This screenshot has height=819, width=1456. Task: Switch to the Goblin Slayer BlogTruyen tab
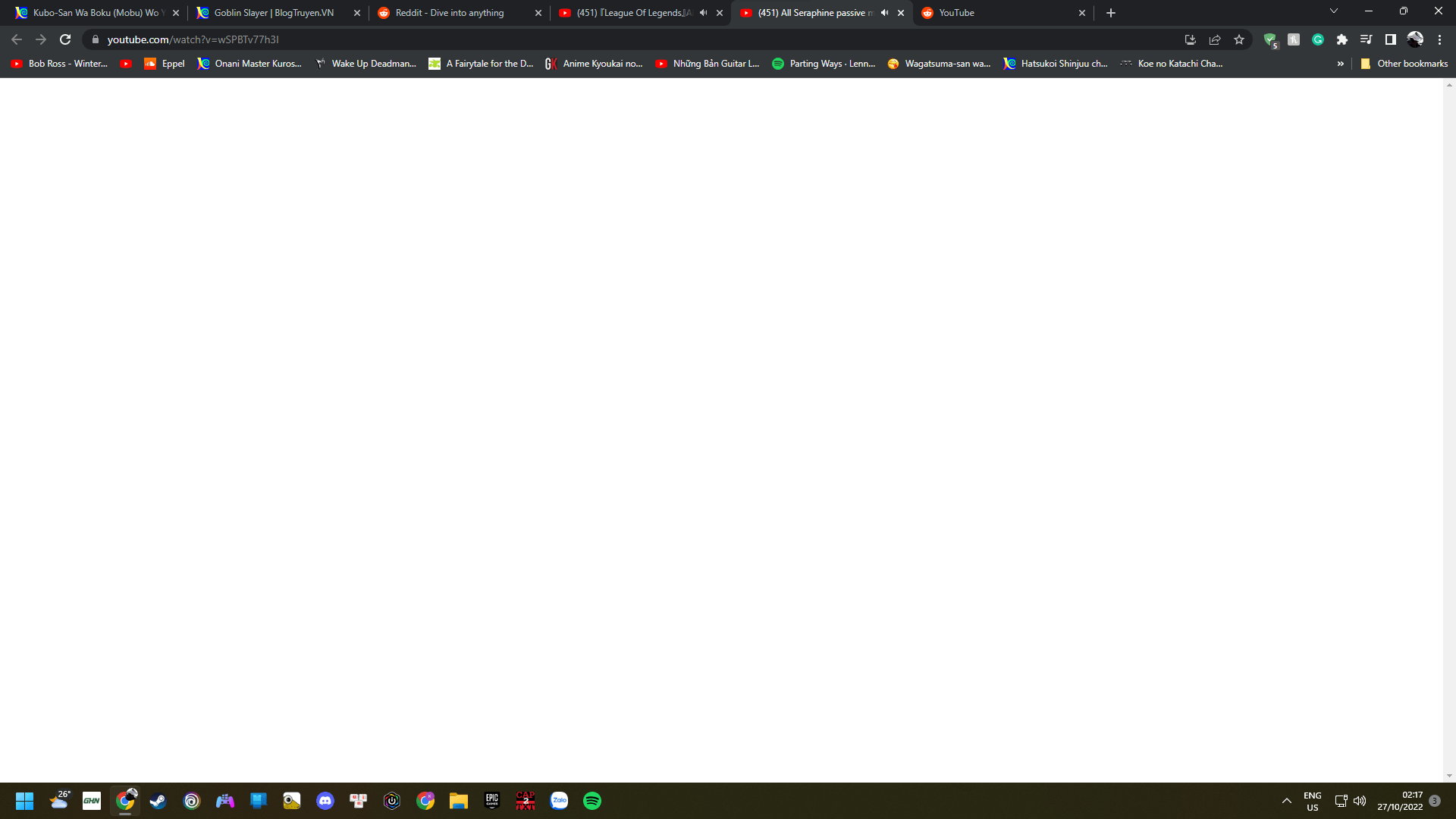click(x=269, y=13)
